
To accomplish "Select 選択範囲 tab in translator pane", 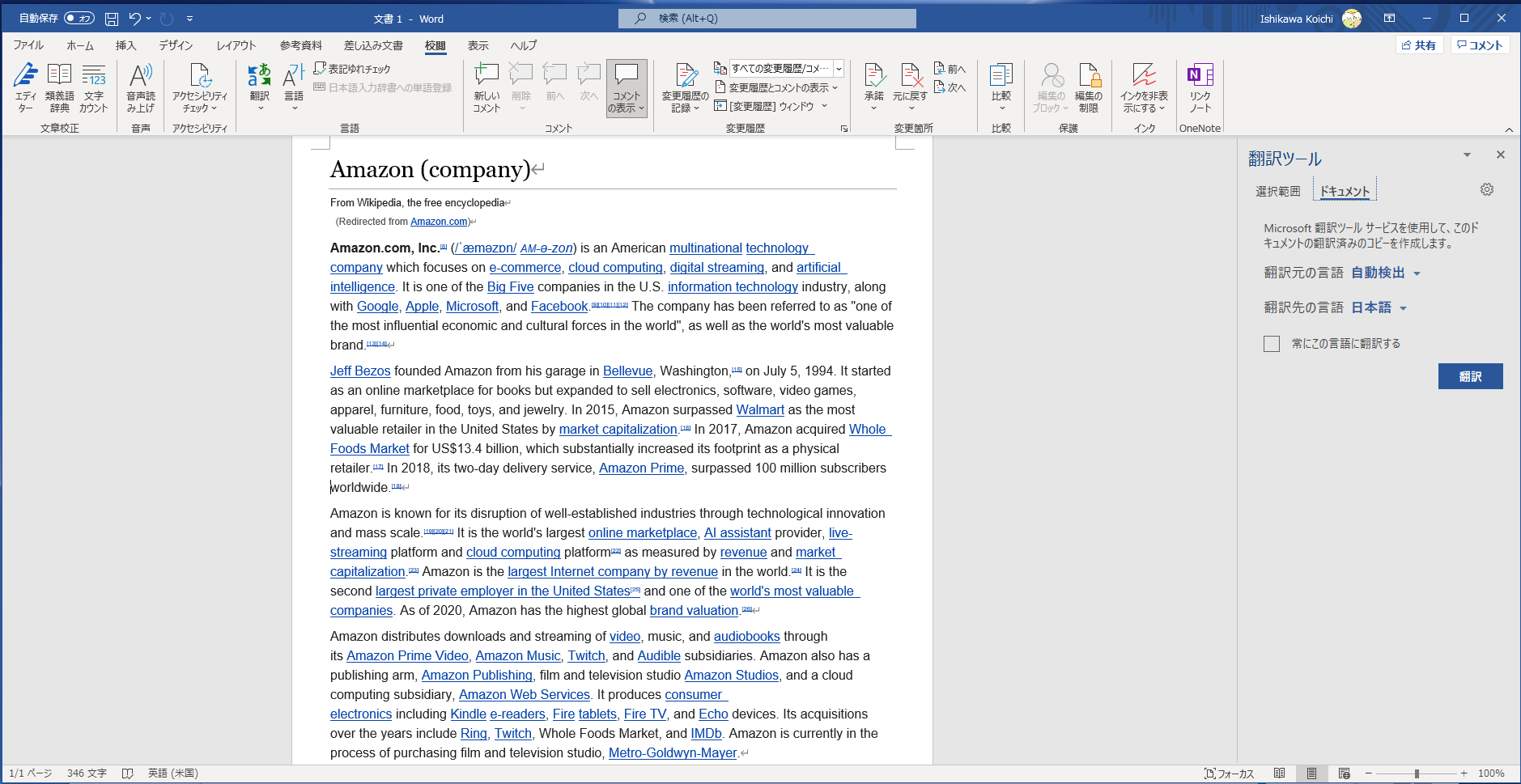I will [1278, 191].
